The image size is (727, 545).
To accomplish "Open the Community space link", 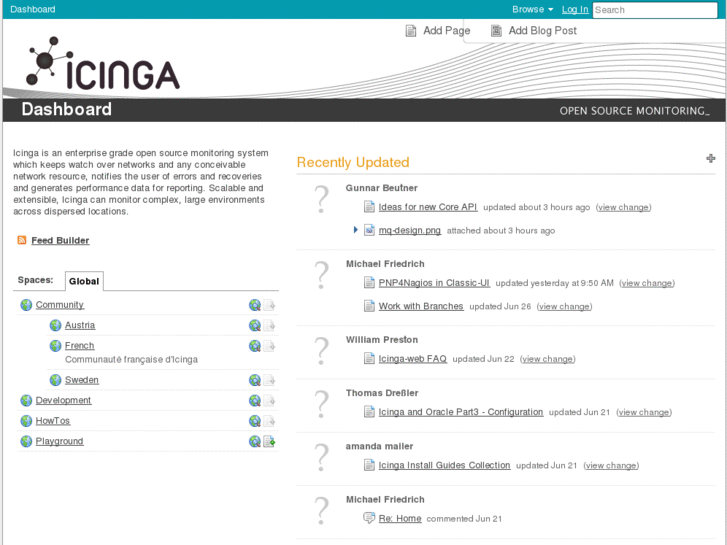I will [60, 305].
